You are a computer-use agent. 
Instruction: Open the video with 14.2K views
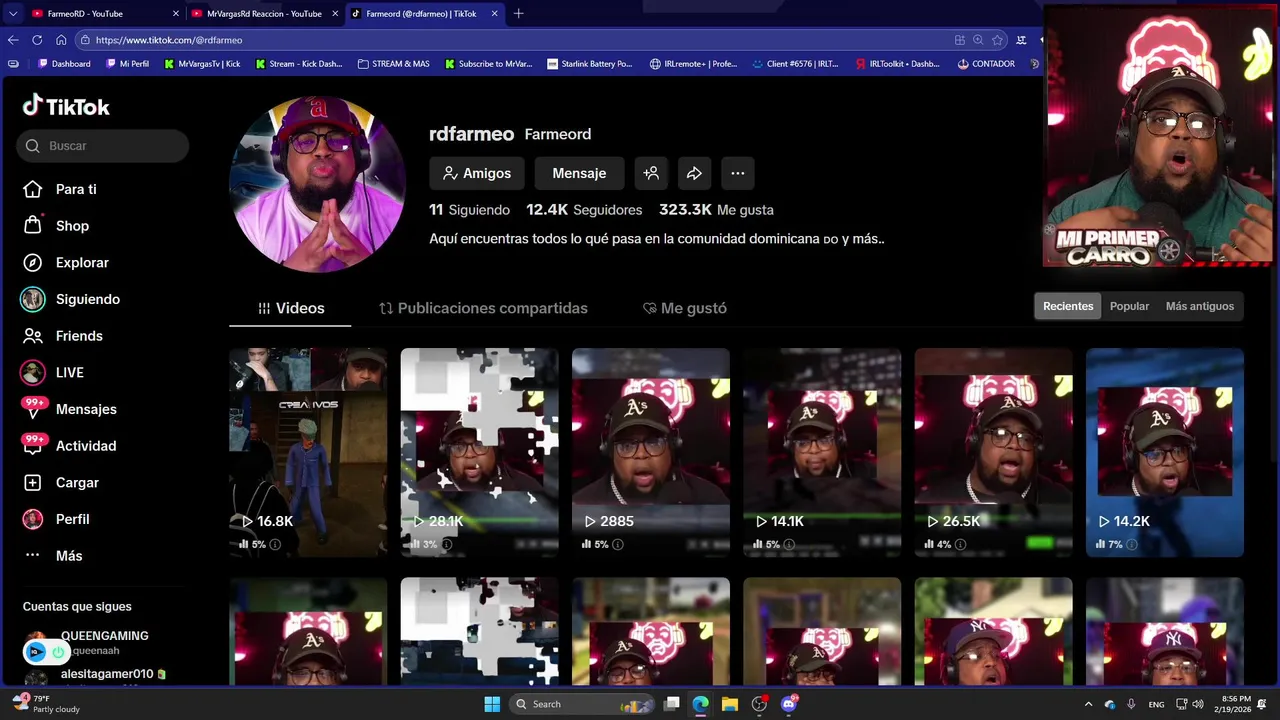click(1165, 452)
